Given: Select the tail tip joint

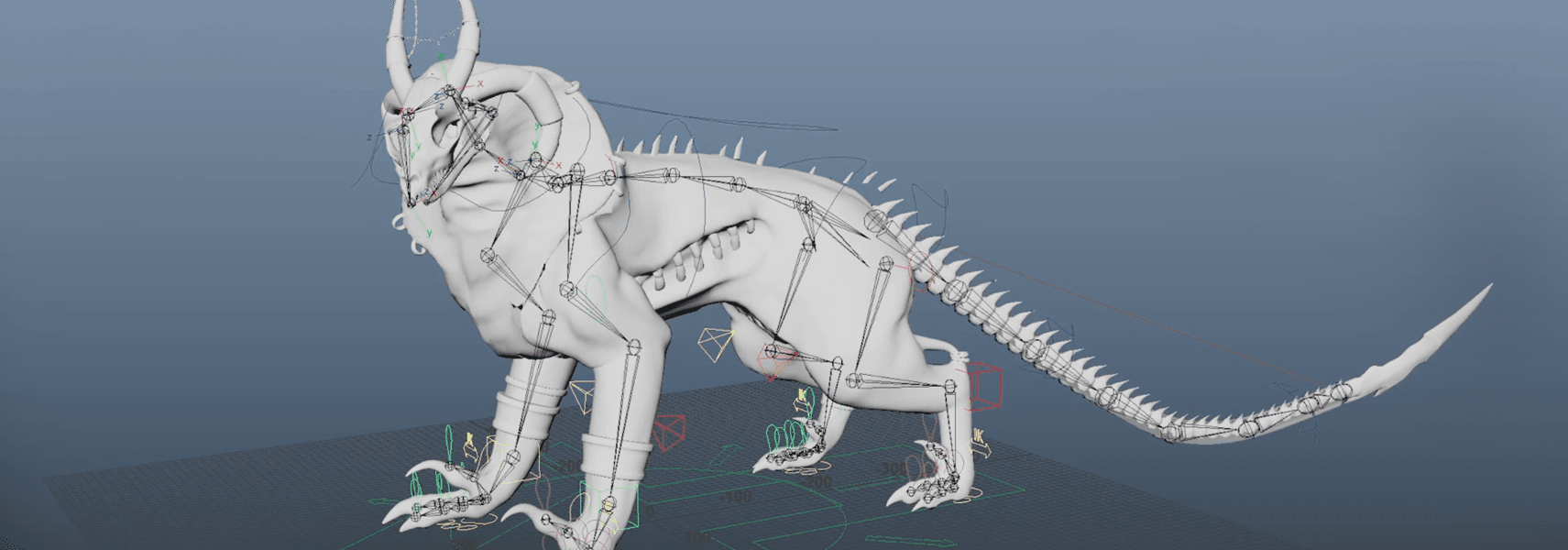Looking at the screenshot, I should [1342, 391].
